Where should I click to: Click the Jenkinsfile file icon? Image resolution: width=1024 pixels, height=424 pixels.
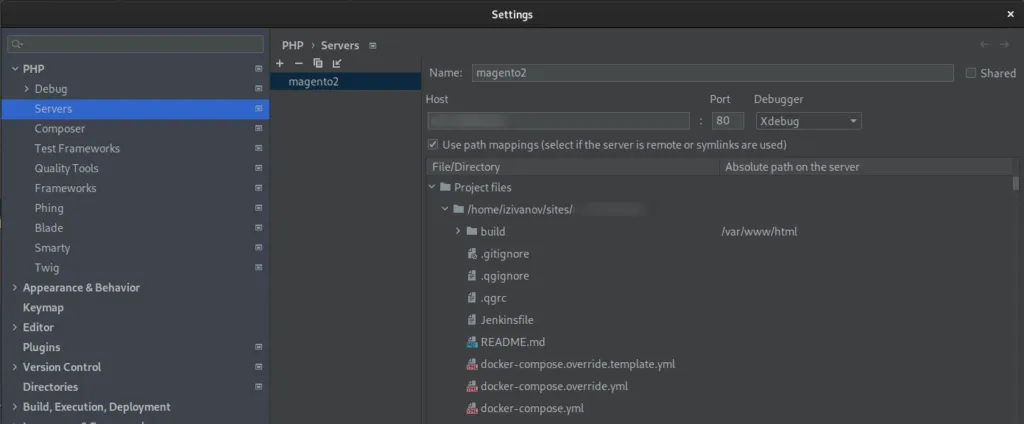click(472, 320)
